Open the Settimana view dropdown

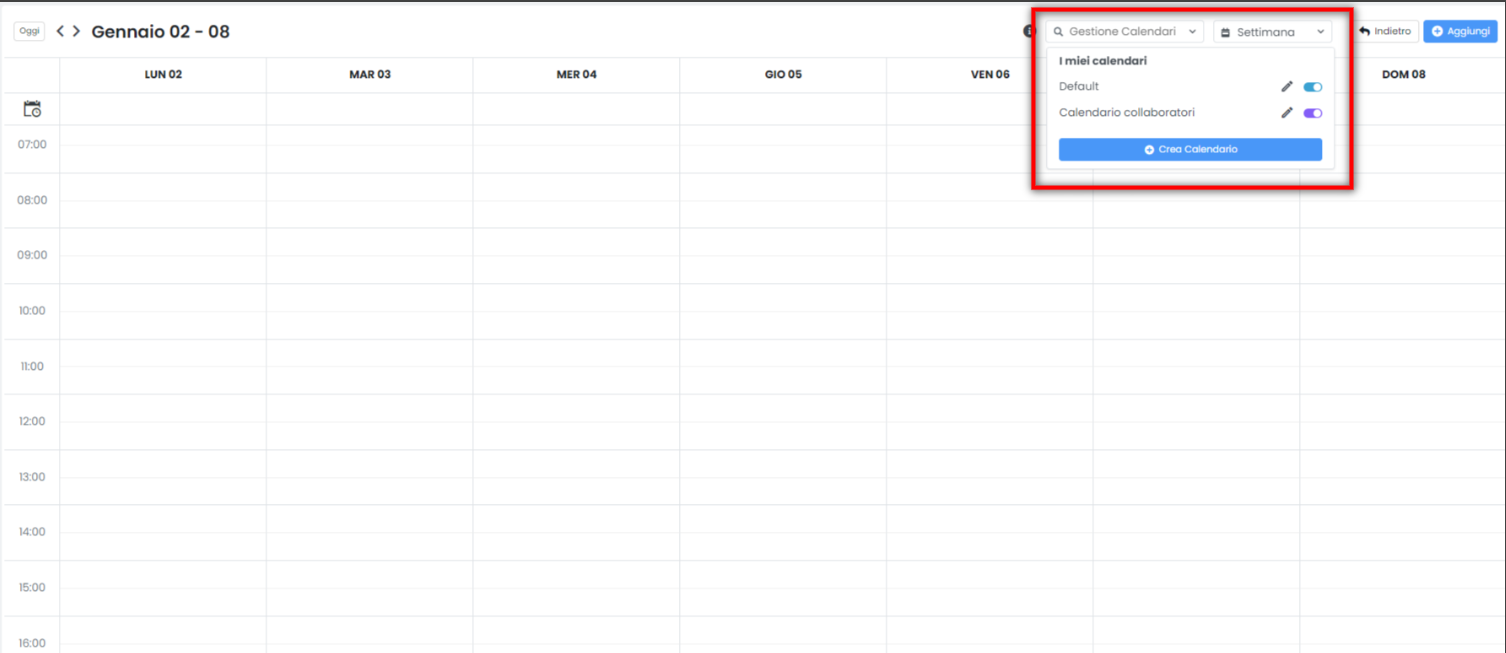1272,32
